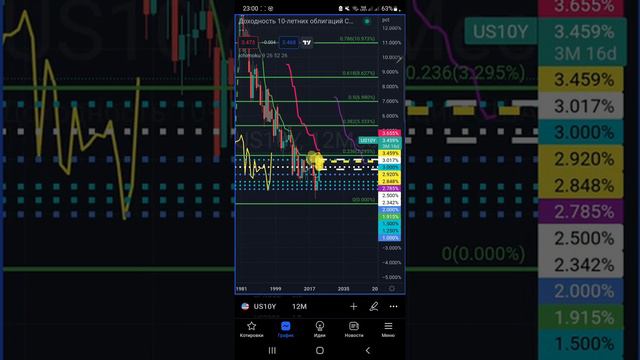Screen dimensions: 640x360
Task: Tap Android recent apps button
Action: tap(272, 350)
